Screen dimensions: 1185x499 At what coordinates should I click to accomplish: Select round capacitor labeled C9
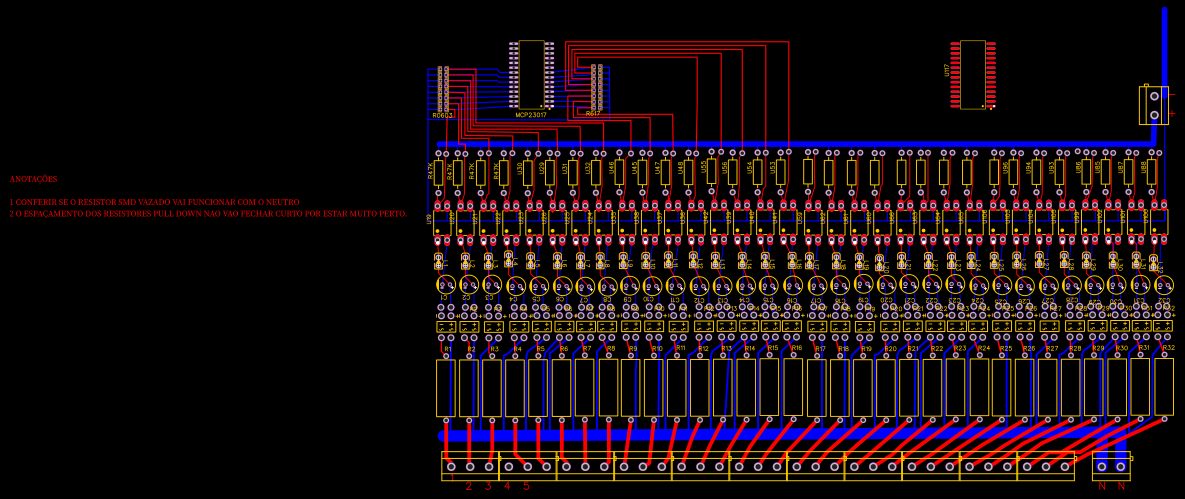pos(630,286)
